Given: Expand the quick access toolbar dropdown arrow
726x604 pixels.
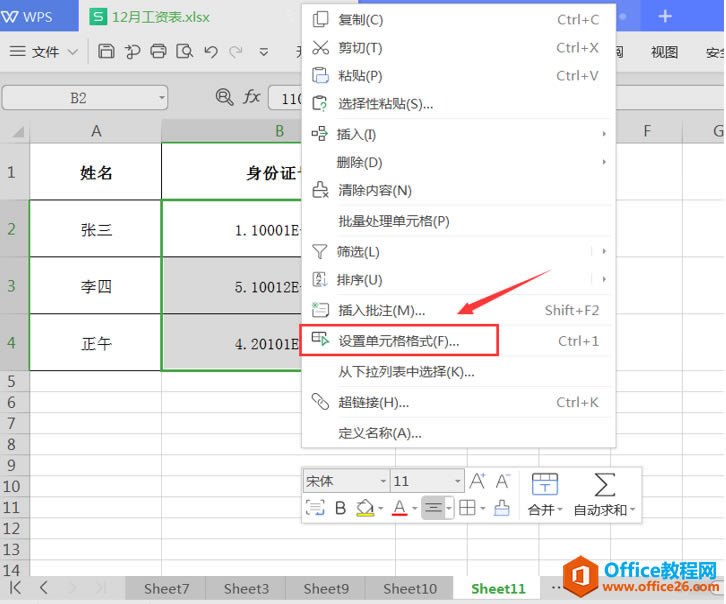Looking at the screenshot, I should click(264, 52).
